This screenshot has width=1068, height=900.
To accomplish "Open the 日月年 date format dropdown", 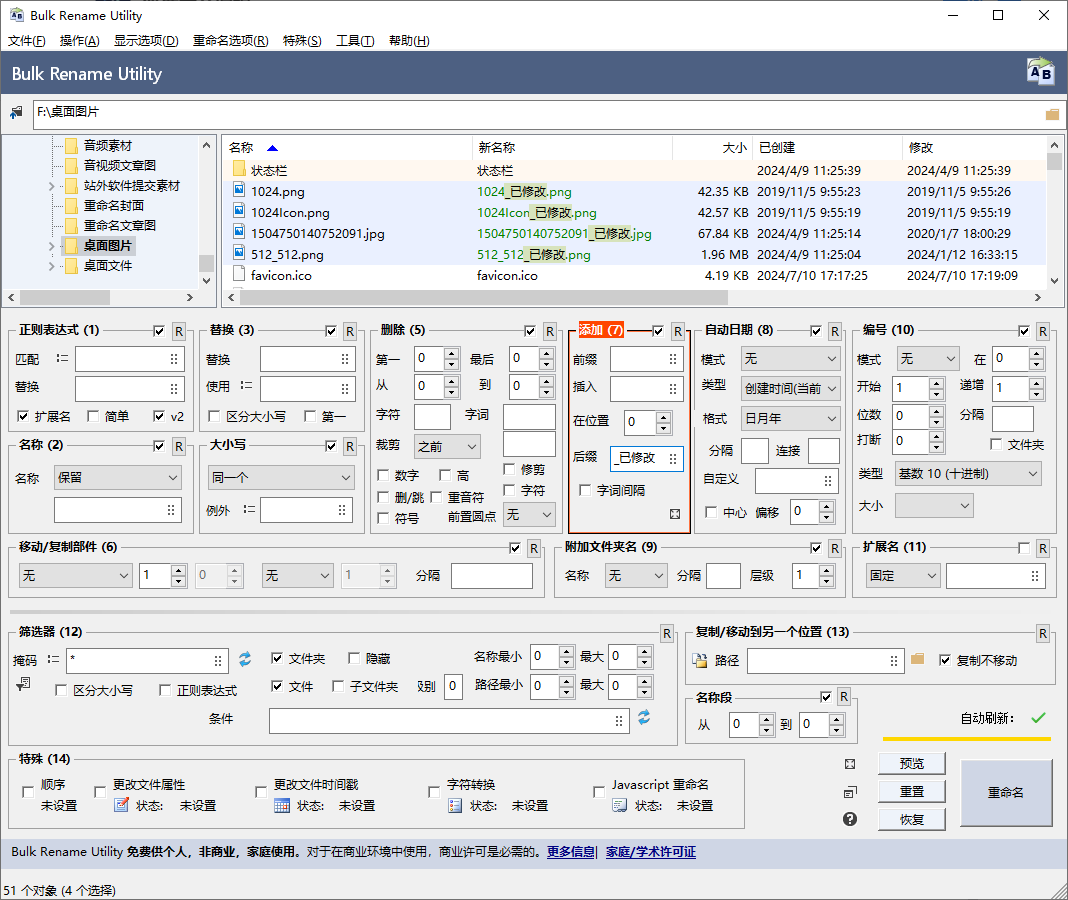I will tap(790, 419).
